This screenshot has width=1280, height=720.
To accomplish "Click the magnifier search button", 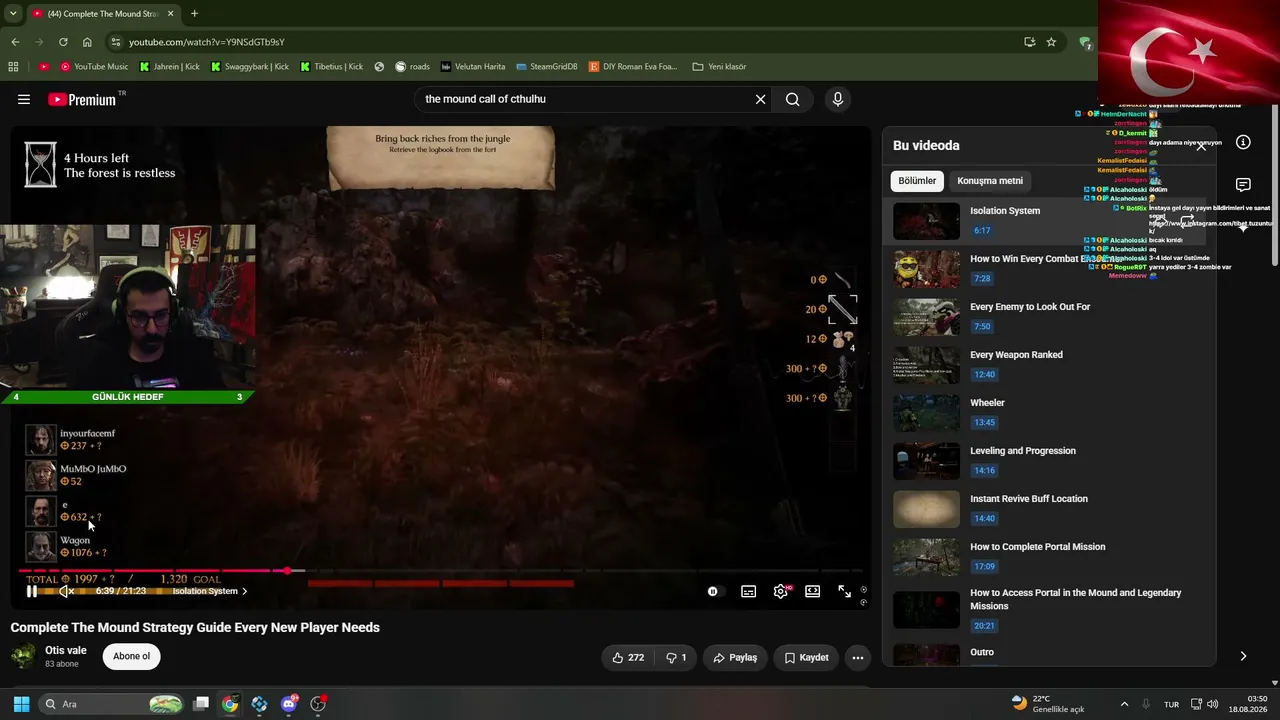I will 792,99.
